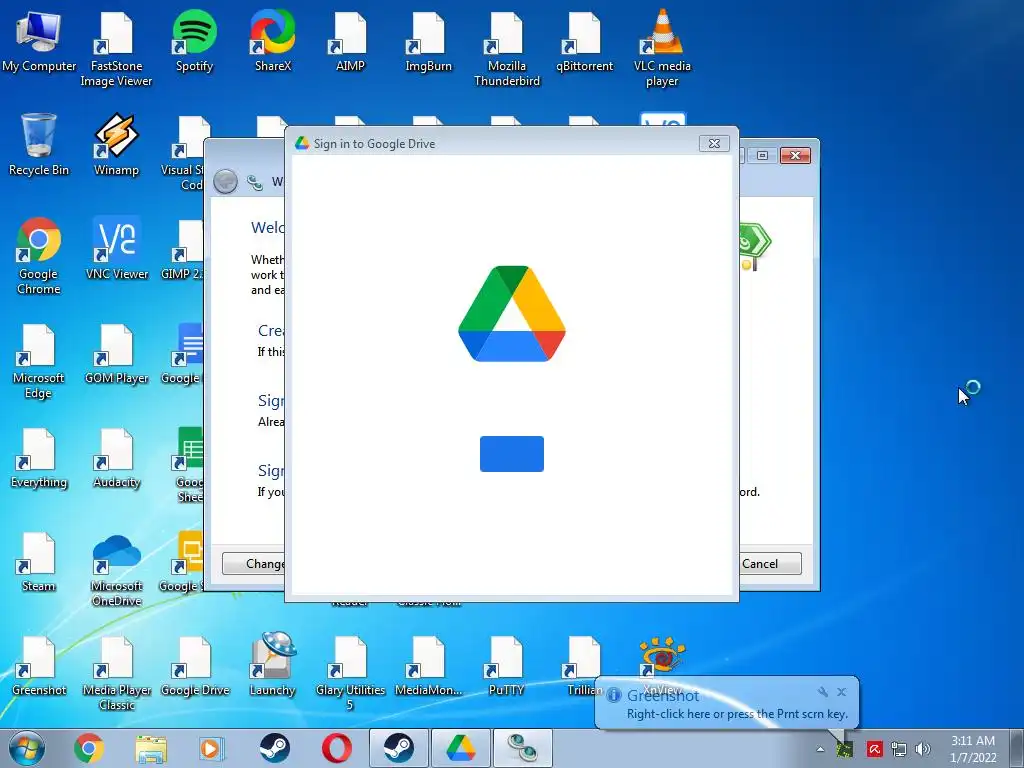This screenshot has width=1024, height=768.
Task: Open the volume control tray icon
Action: [922, 749]
